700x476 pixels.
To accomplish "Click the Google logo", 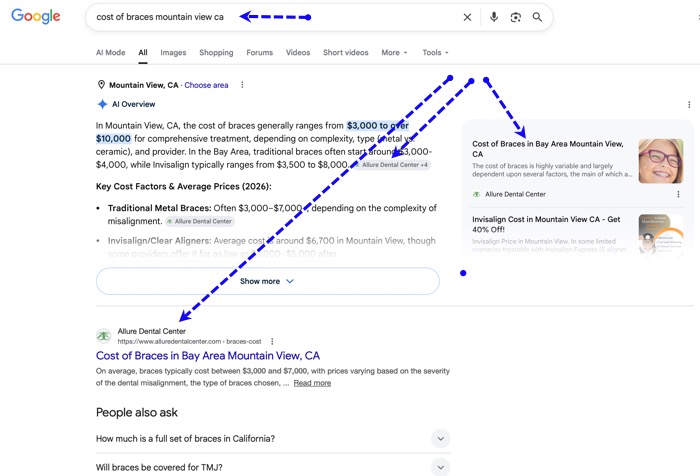I will 36,16.
